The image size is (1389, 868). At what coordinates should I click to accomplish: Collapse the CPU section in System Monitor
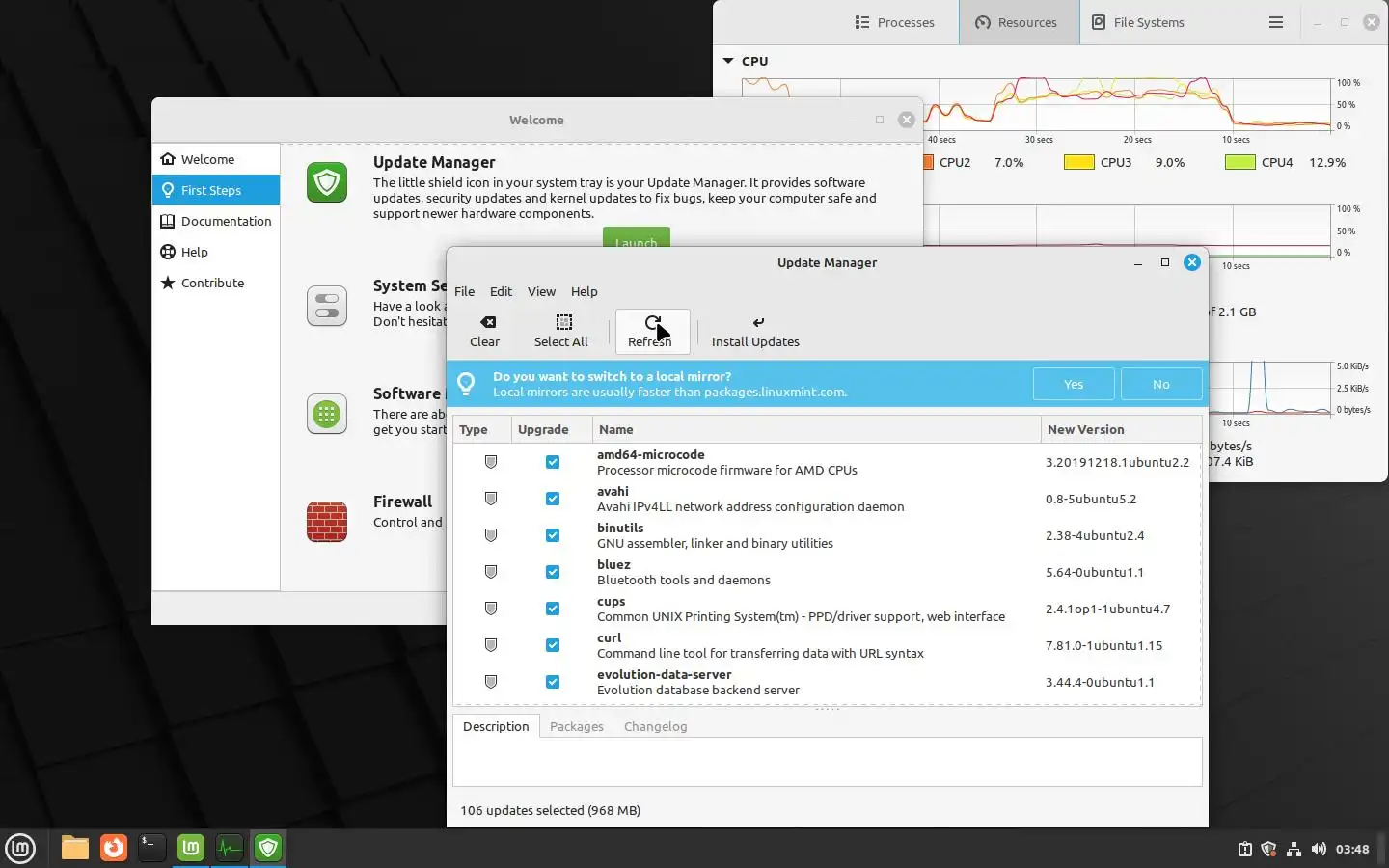click(x=728, y=61)
